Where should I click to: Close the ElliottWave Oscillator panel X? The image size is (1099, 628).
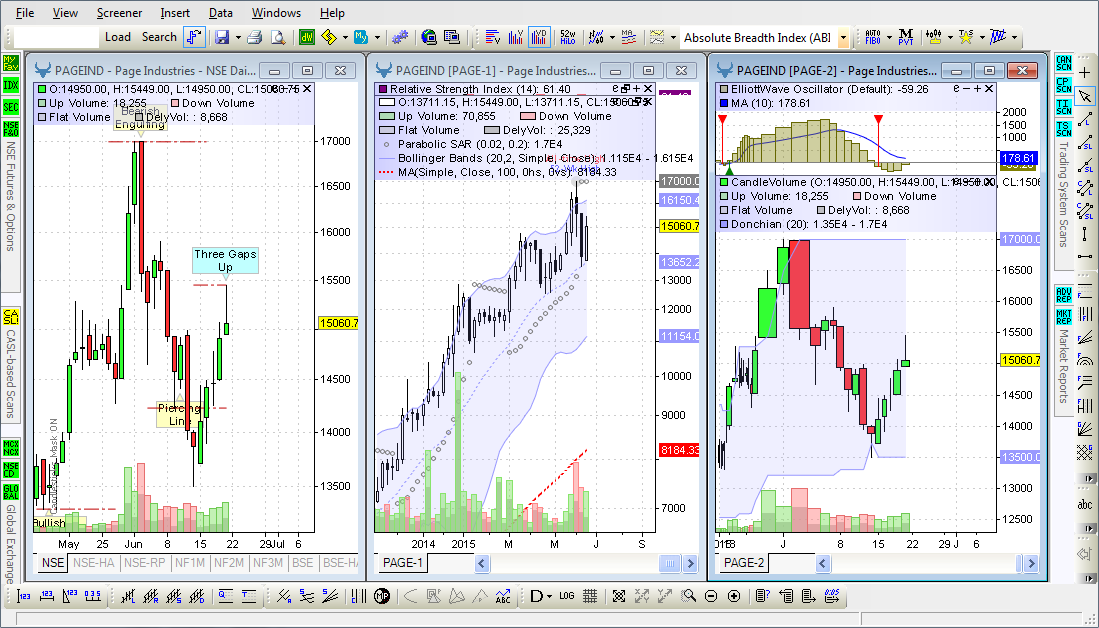(989, 89)
